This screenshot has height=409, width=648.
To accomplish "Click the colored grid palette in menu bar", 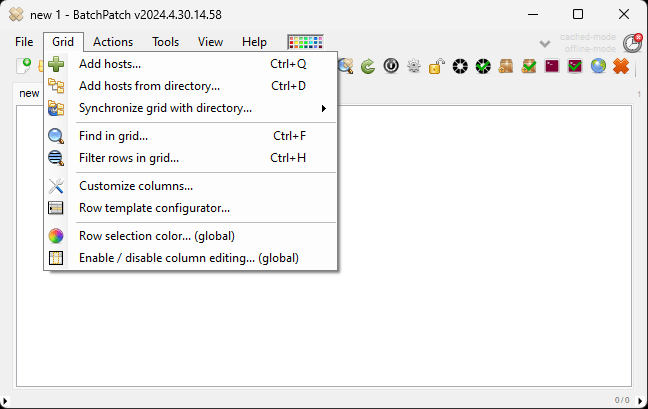I will tap(305, 42).
